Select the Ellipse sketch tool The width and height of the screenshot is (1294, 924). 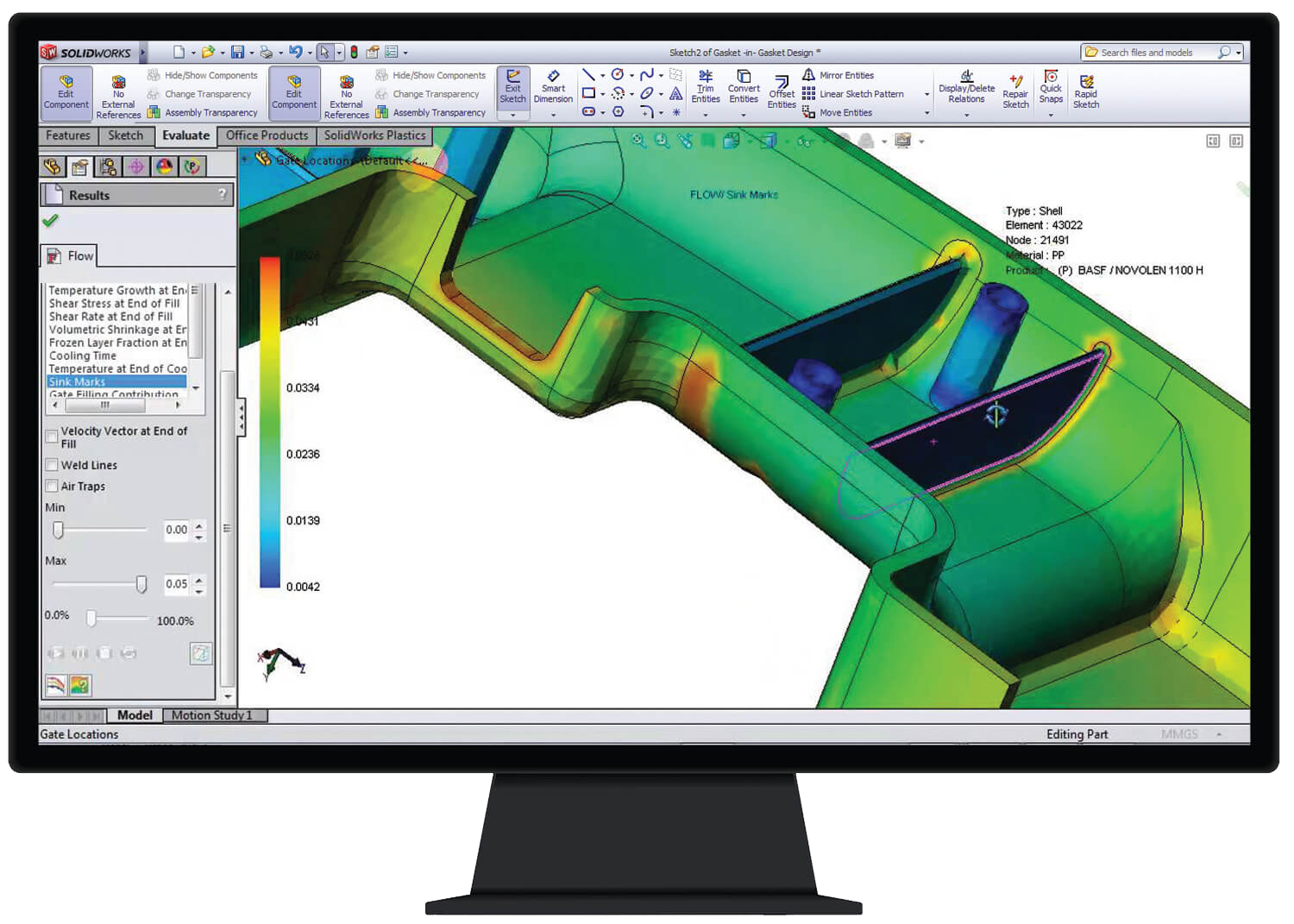647,93
